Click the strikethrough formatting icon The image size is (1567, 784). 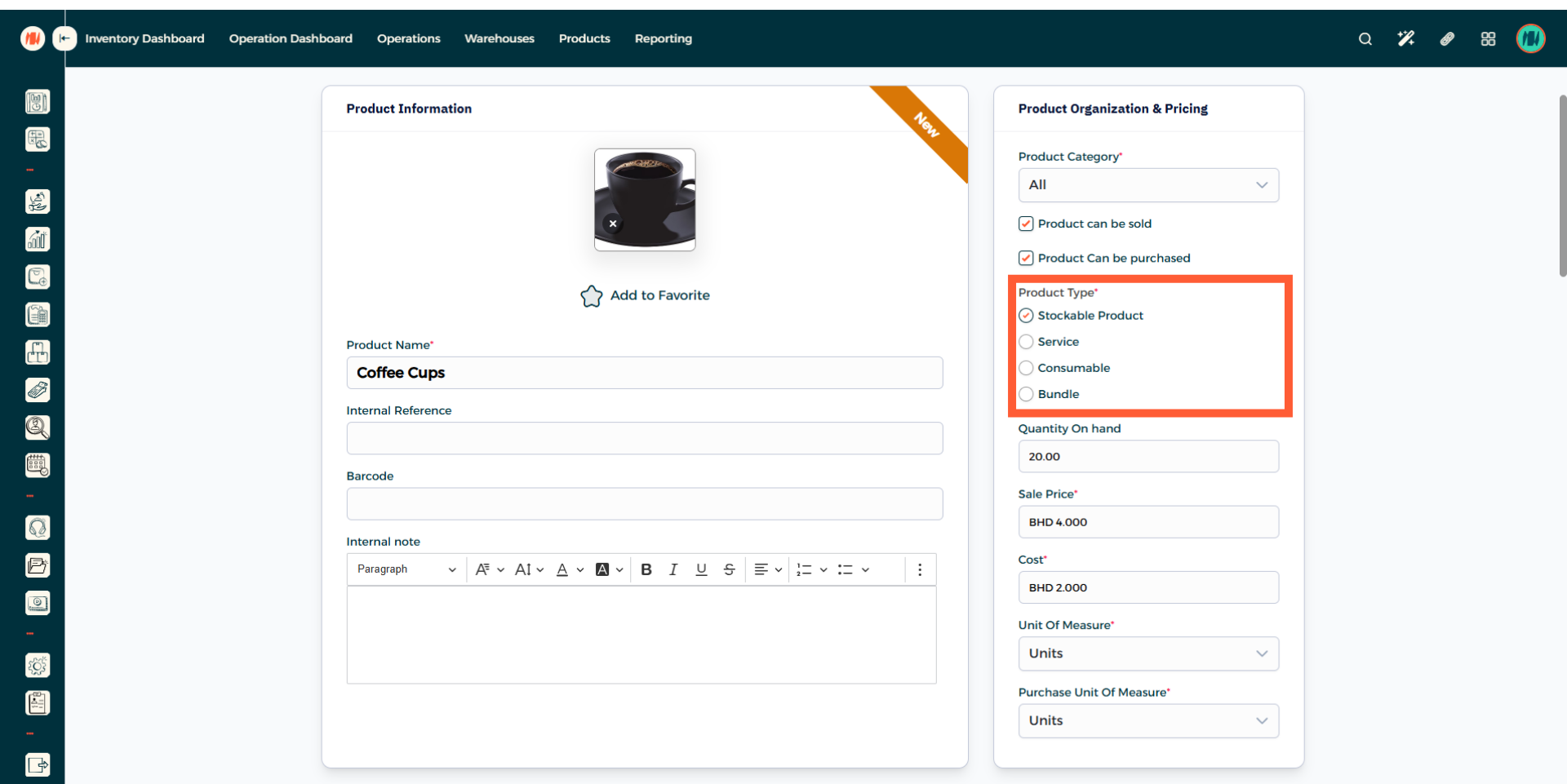pyautogui.click(x=729, y=569)
